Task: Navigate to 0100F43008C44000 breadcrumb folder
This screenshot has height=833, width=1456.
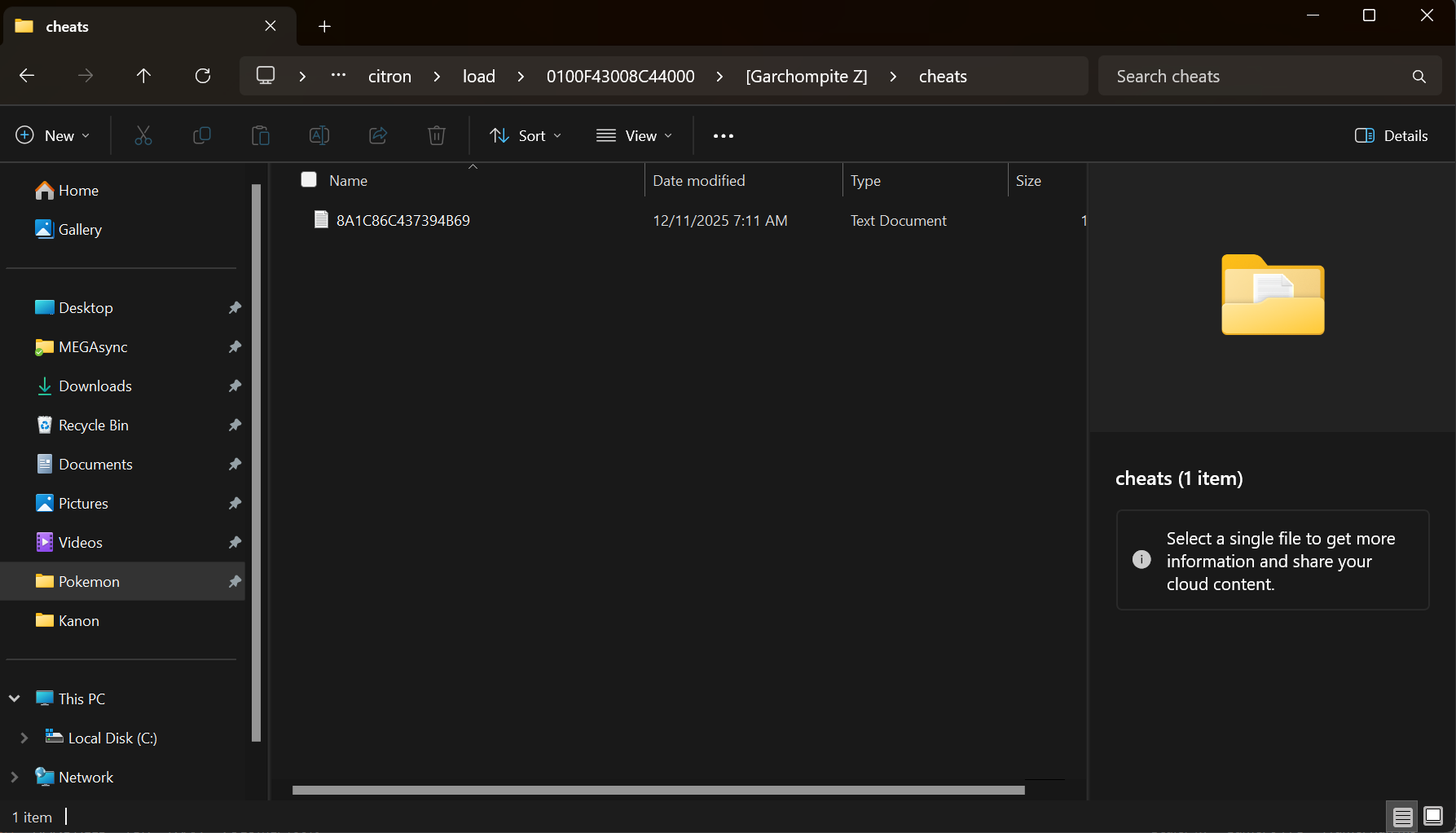Action: click(x=621, y=76)
